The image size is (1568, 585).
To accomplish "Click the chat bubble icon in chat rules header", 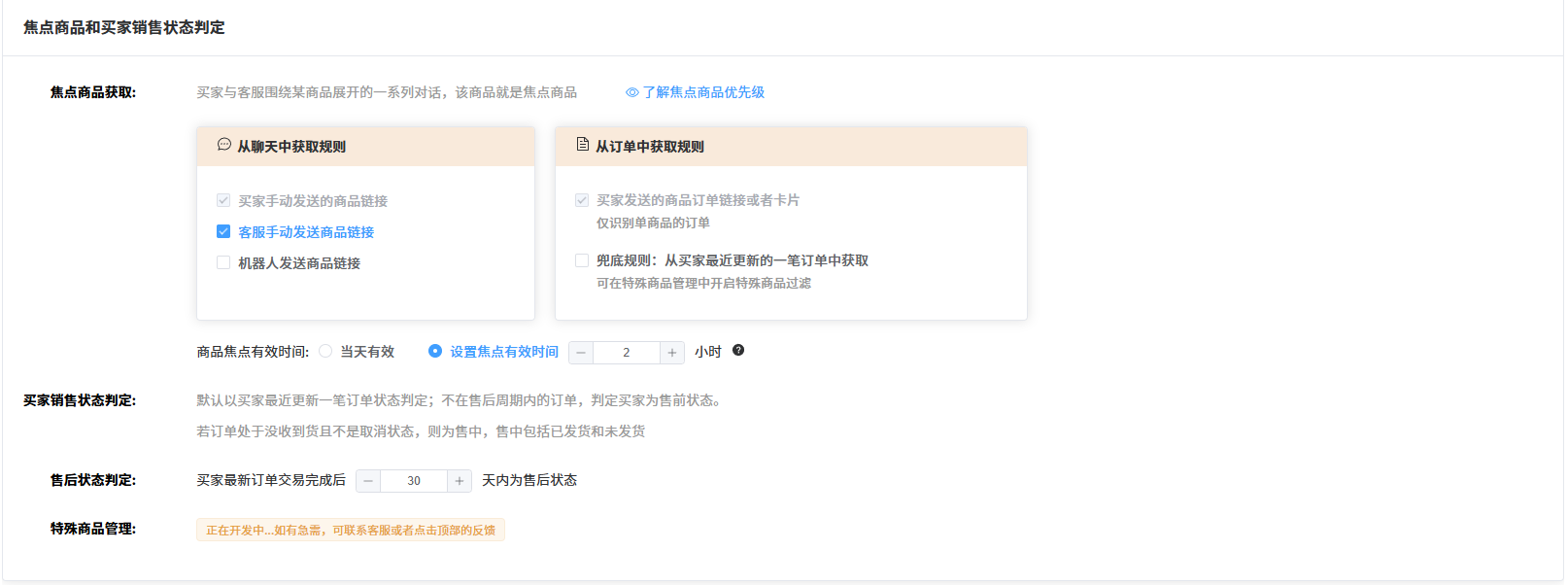I will 223,145.
